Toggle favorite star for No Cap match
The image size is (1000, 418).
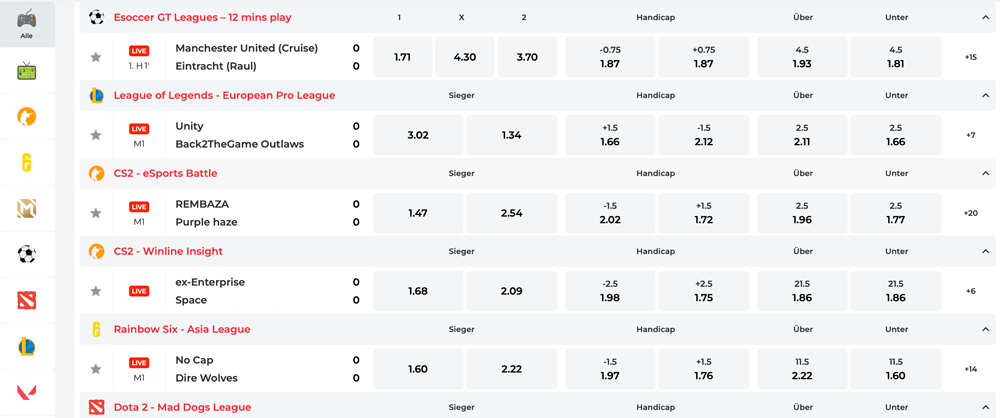pos(96,369)
